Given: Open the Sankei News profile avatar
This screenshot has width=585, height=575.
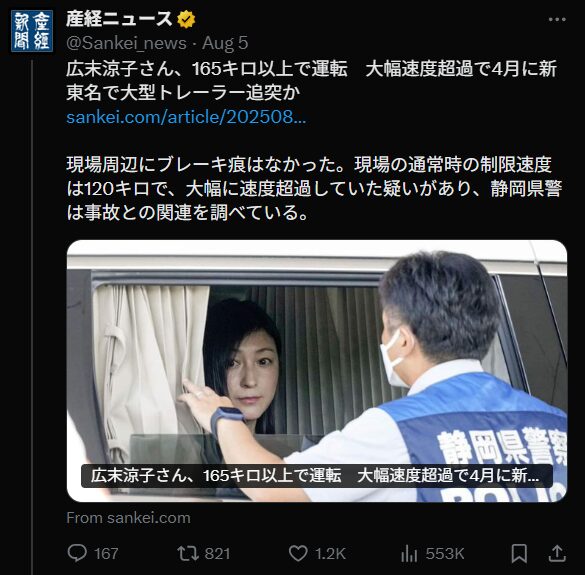Looking at the screenshot, I should pos(32,31).
